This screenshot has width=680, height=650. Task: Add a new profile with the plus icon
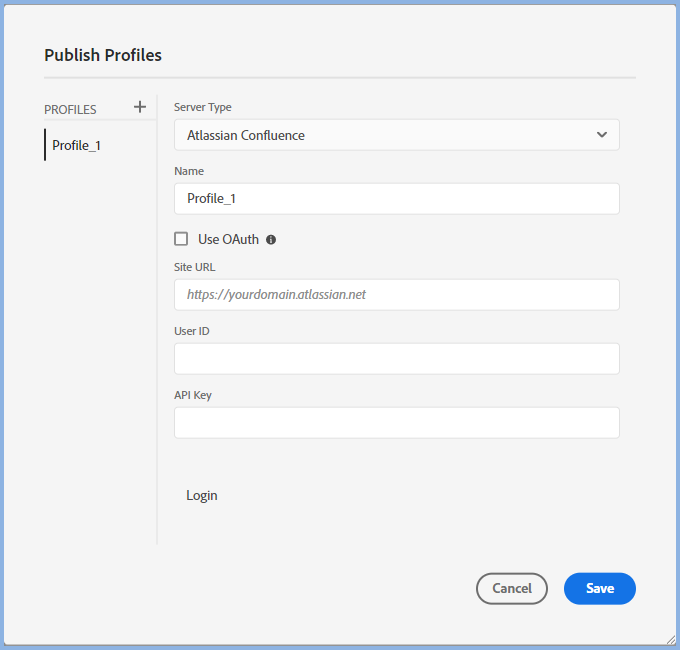[x=140, y=107]
